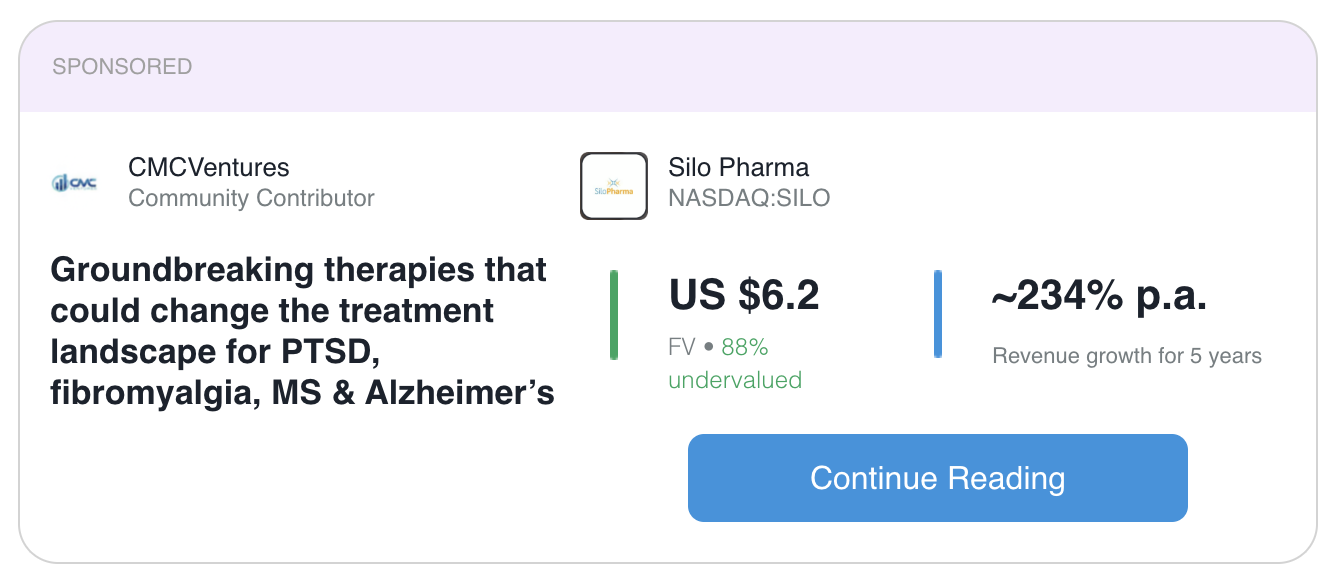Select the CMCVentures contributor name
Image resolution: width=1334 pixels, height=586 pixels.
[x=209, y=167]
